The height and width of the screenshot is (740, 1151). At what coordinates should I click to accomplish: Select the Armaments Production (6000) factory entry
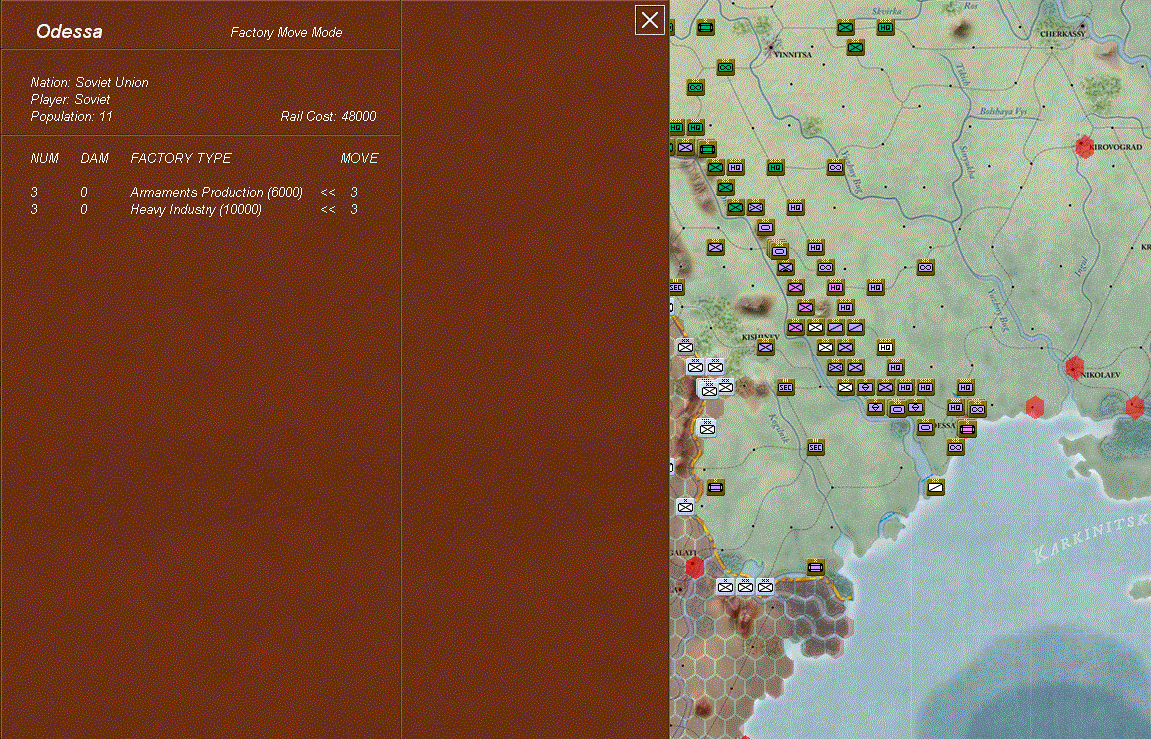click(216, 192)
